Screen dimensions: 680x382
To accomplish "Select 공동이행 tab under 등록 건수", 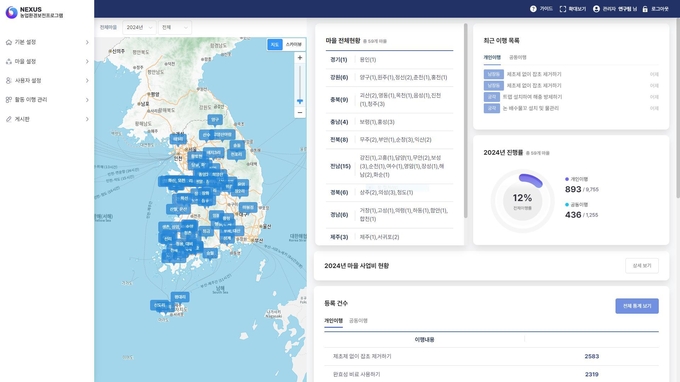I will [x=358, y=321].
